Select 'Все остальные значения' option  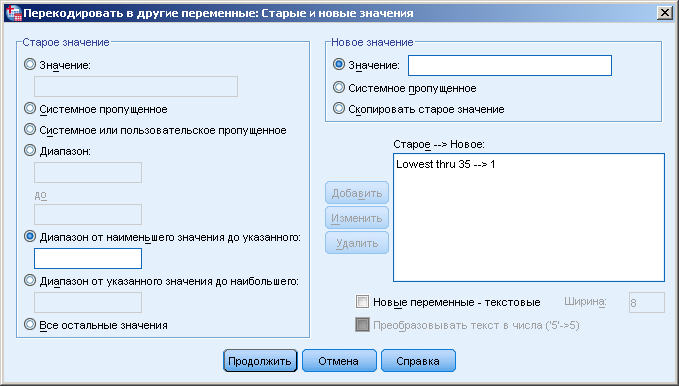(30, 324)
